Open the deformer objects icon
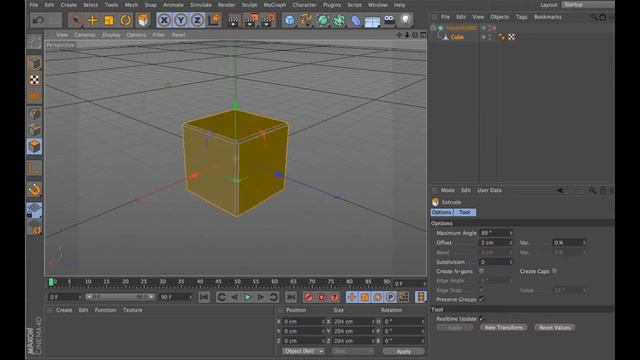Screen dimensions: 640x360 356,20
